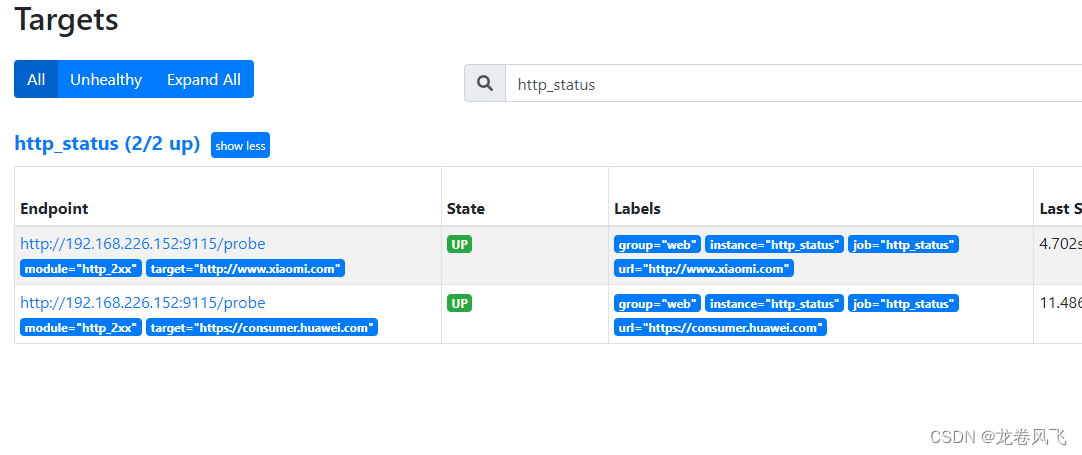
Task: Click the UP badge in the huawei row
Action: coord(460,303)
